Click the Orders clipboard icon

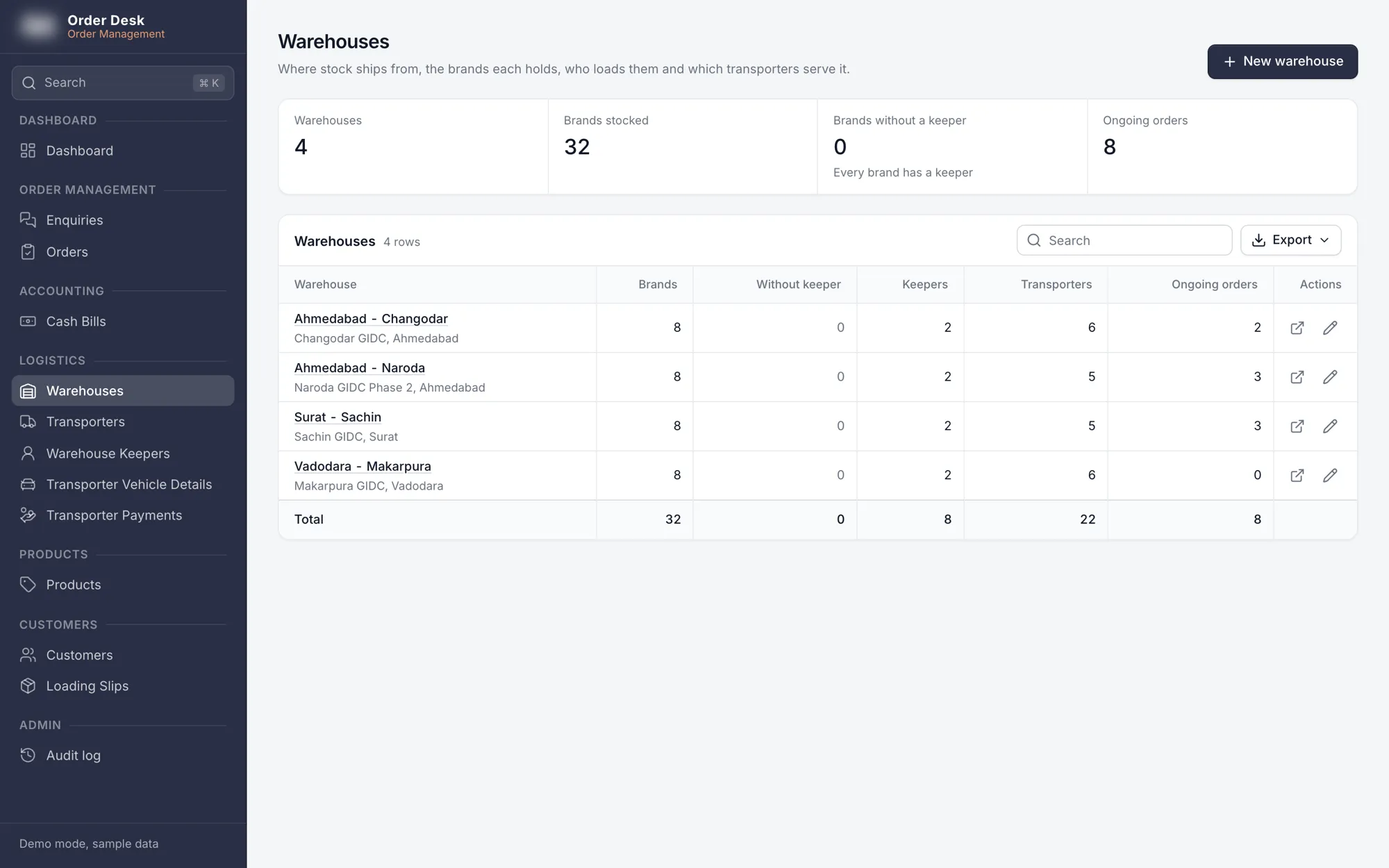(x=28, y=252)
